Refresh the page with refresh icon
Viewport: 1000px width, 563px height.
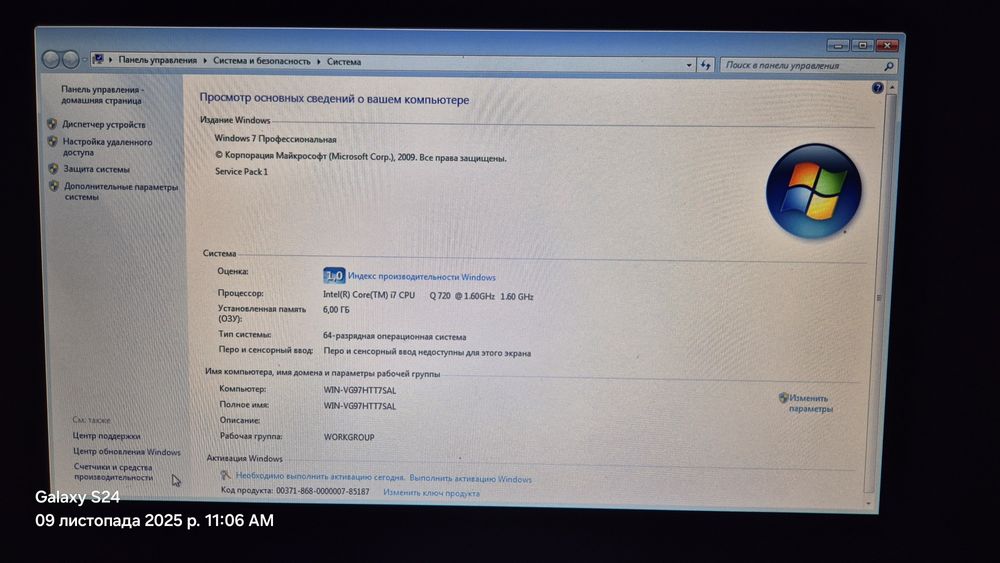(705, 65)
